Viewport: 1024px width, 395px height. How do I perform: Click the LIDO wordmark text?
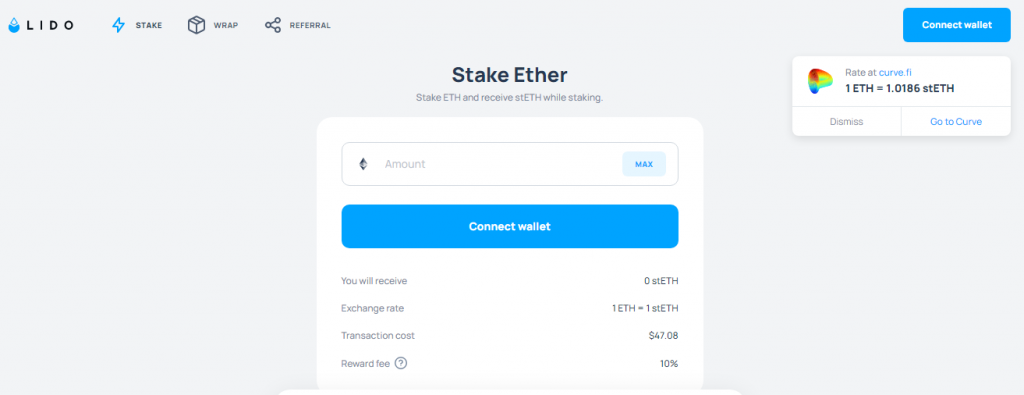pyautogui.click(x=50, y=25)
